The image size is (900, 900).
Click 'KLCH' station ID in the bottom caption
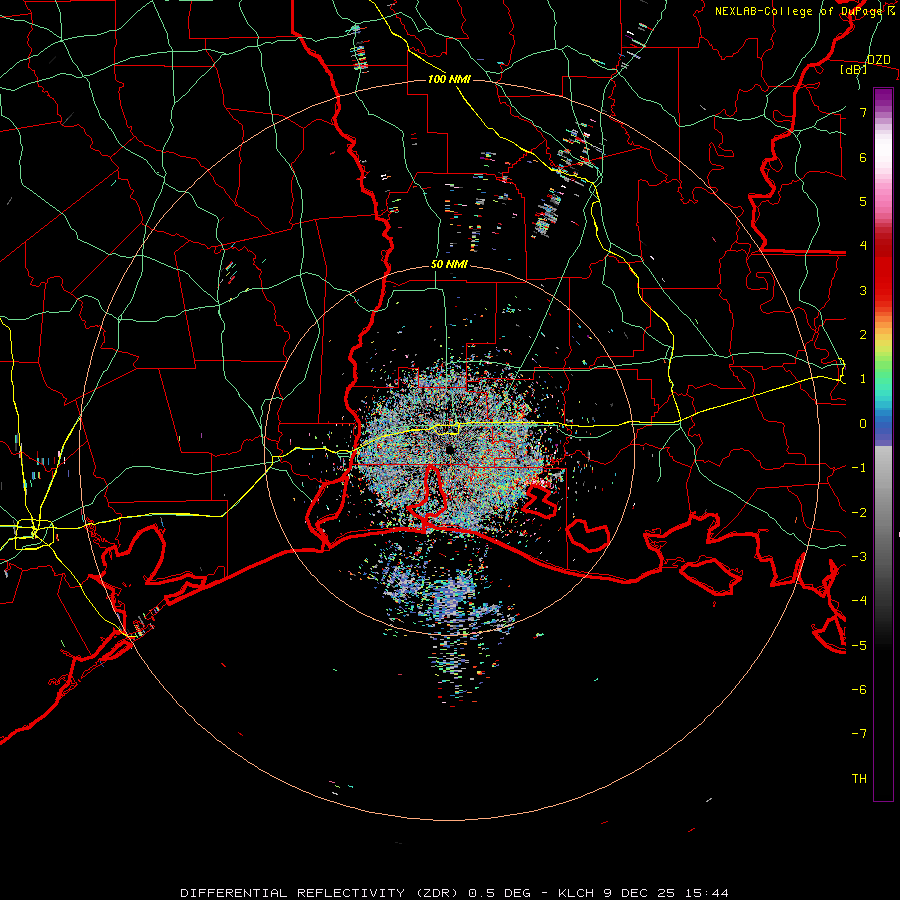(x=576, y=893)
